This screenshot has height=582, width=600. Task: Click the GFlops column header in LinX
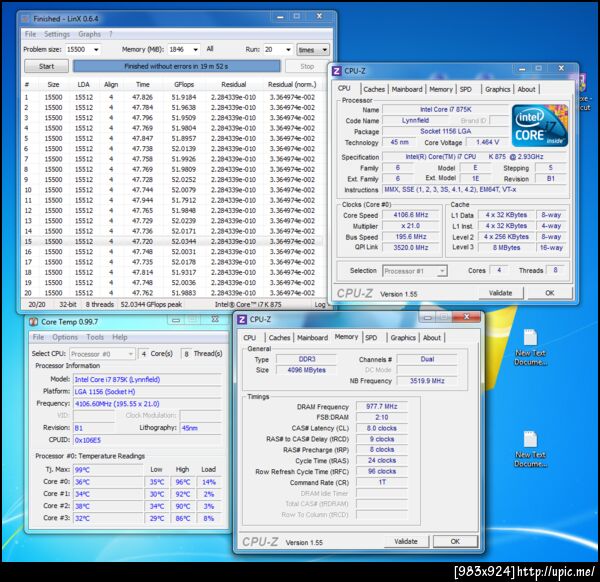pyautogui.click(x=184, y=85)
